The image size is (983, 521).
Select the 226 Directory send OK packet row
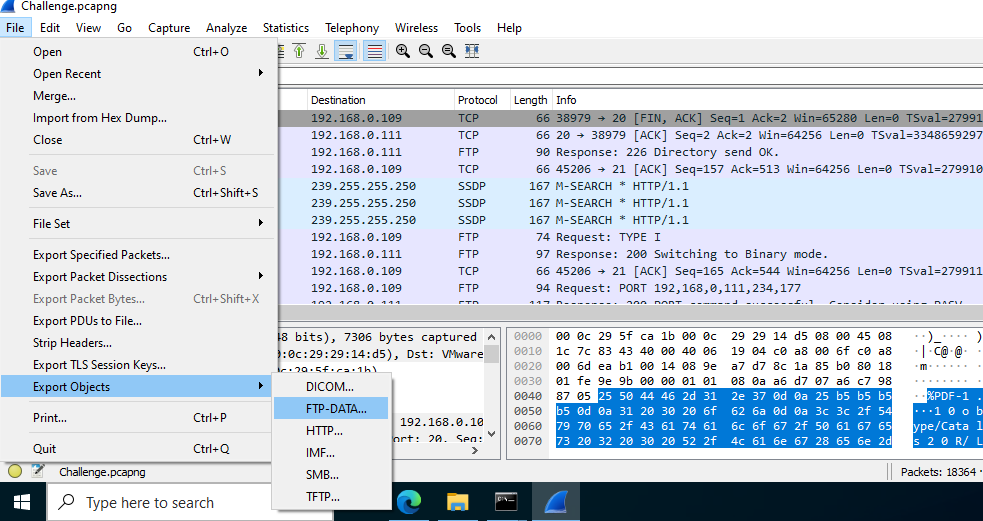[x=630, y=152]
